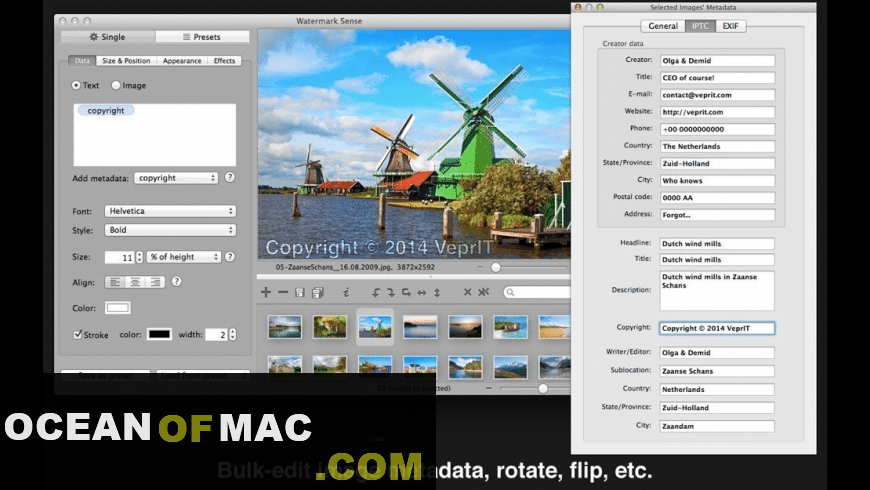Click the Copyright field in Metadata window
This screenshot has height=490, width=870.
tap(717, 328)
